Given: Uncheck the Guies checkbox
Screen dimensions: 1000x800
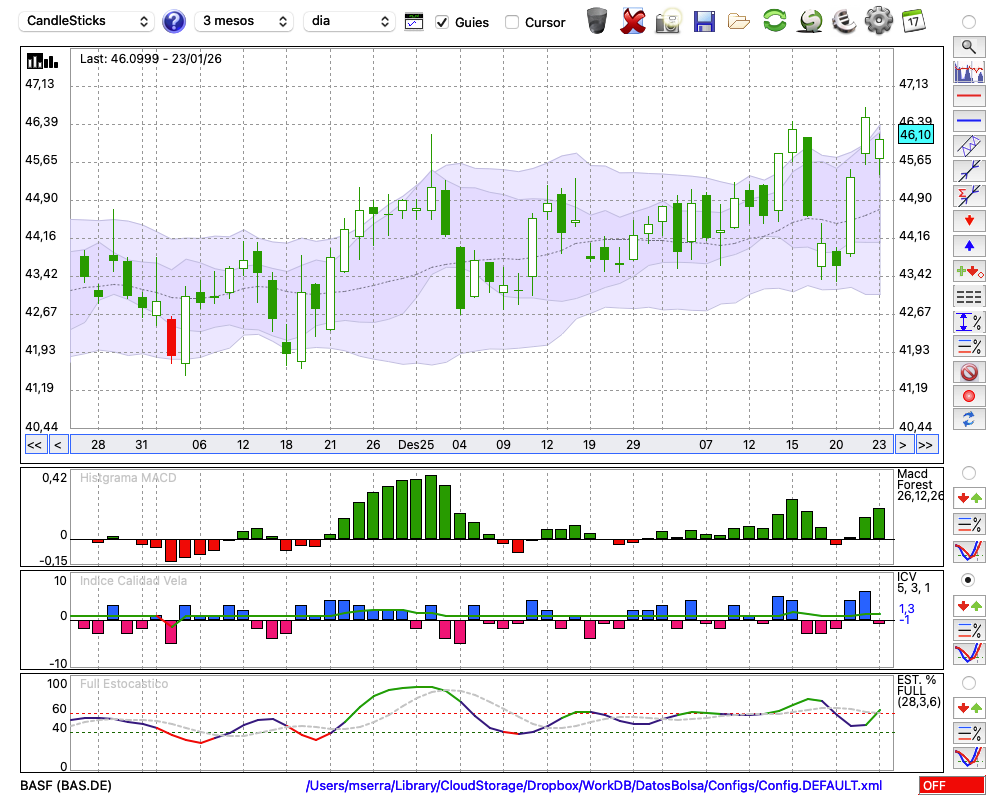Looking at the screenshot, I should coord(442,22).
